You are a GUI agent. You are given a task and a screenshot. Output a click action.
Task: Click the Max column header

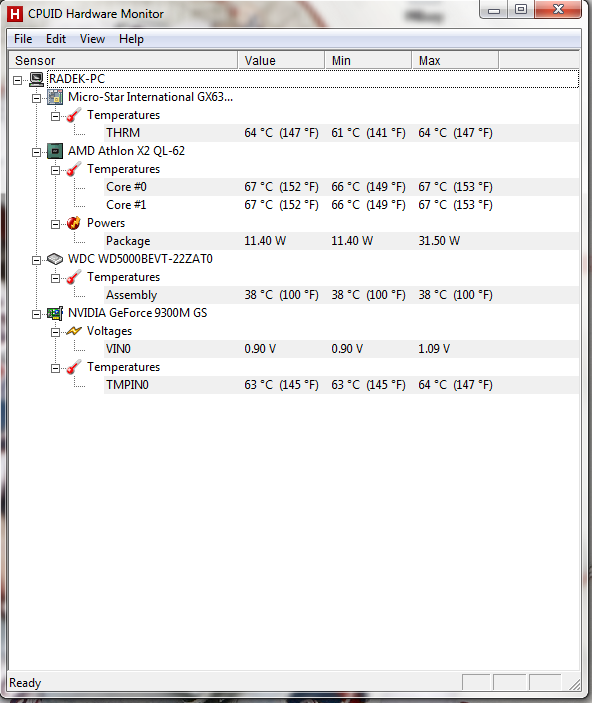pos(455,61)
